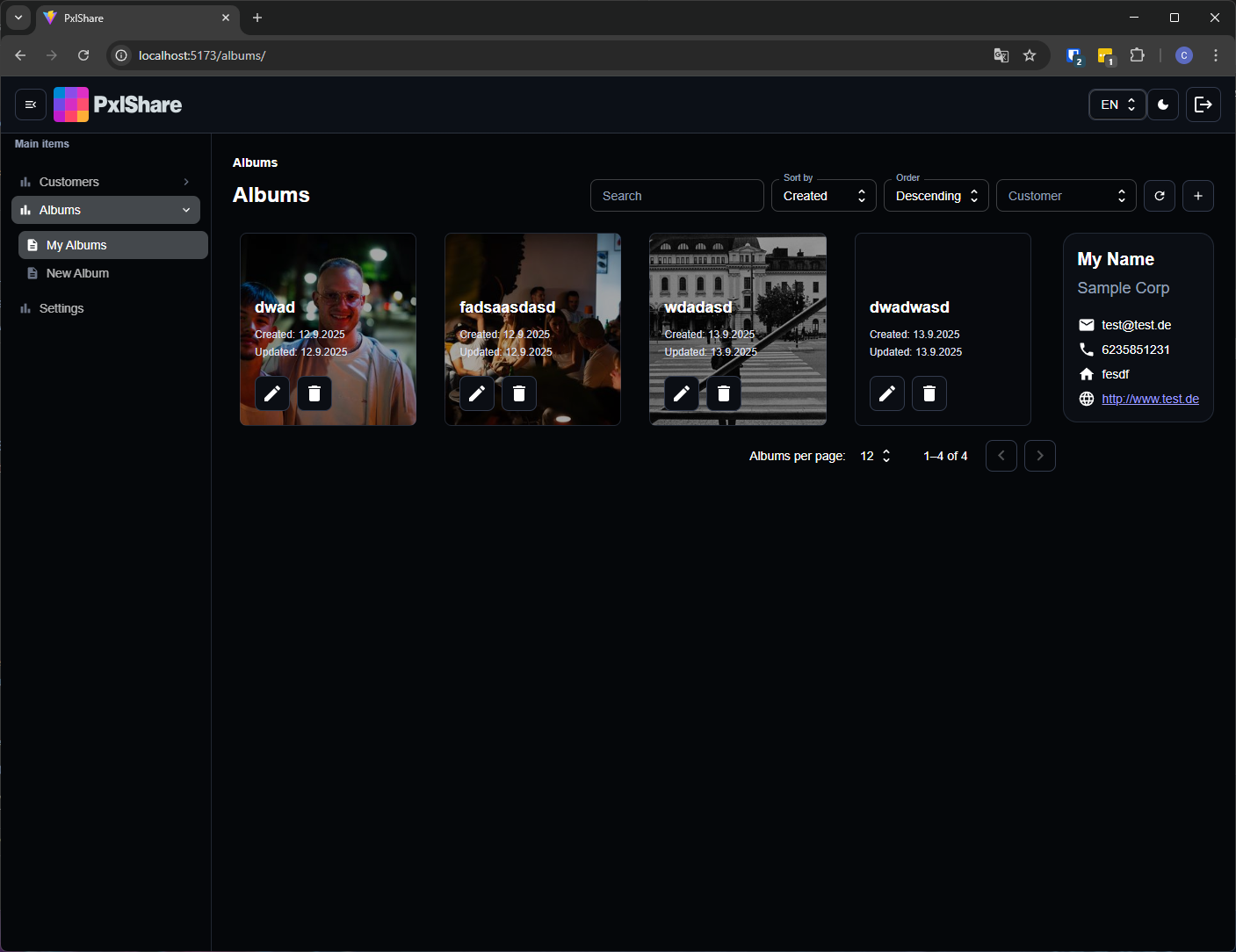This screenshot has height=952, width=1236.
Task: Open Settings from the sidebar
Action: coord(61,308)
